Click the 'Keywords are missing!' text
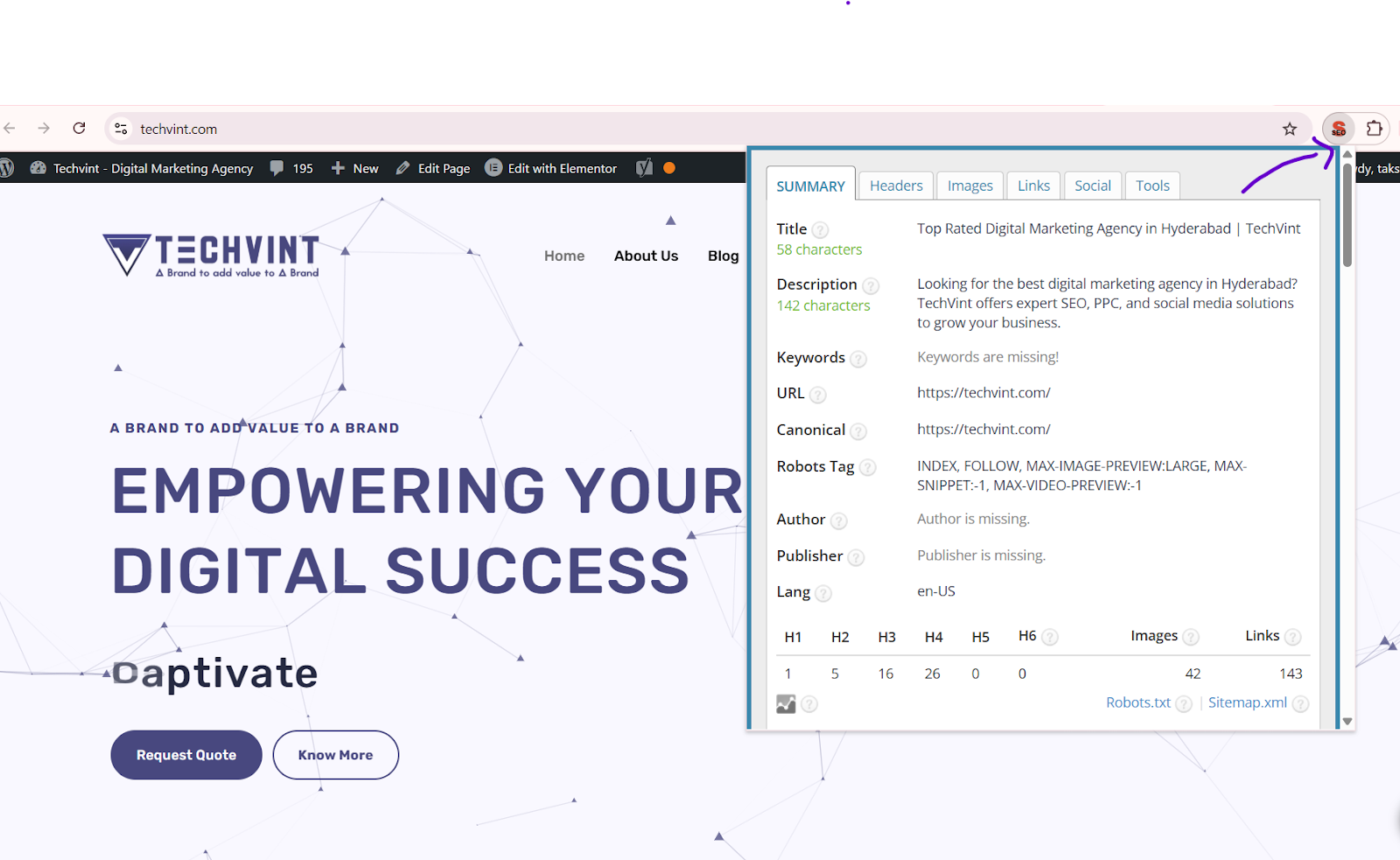 (988, 357)
